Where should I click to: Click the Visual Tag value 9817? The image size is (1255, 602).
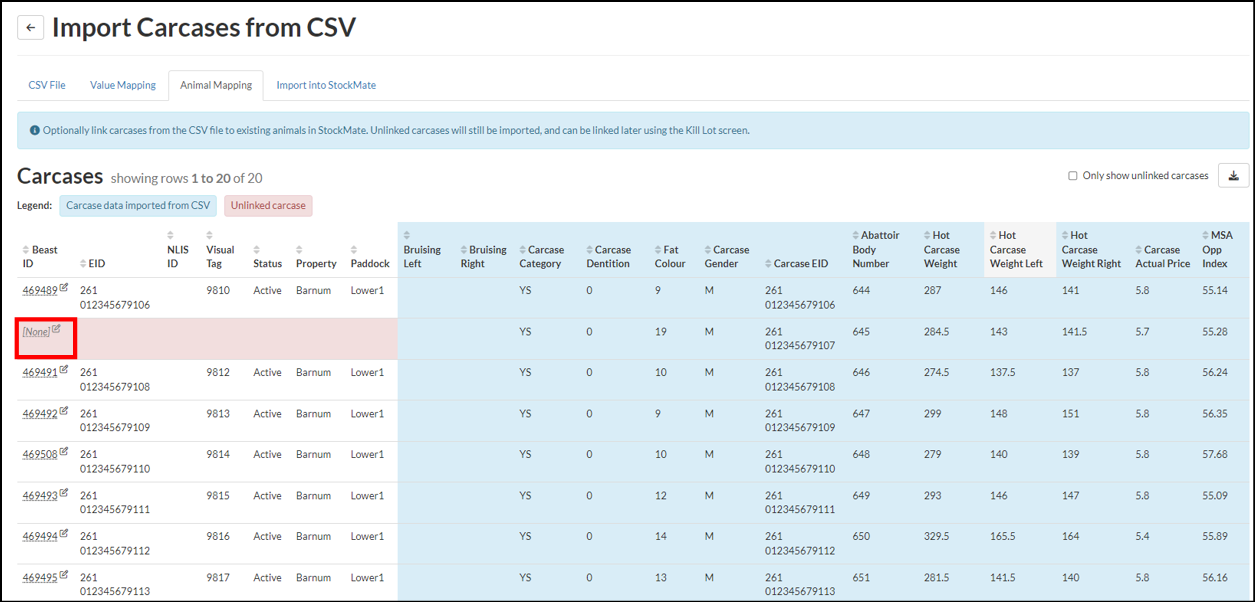pos(218,578)
